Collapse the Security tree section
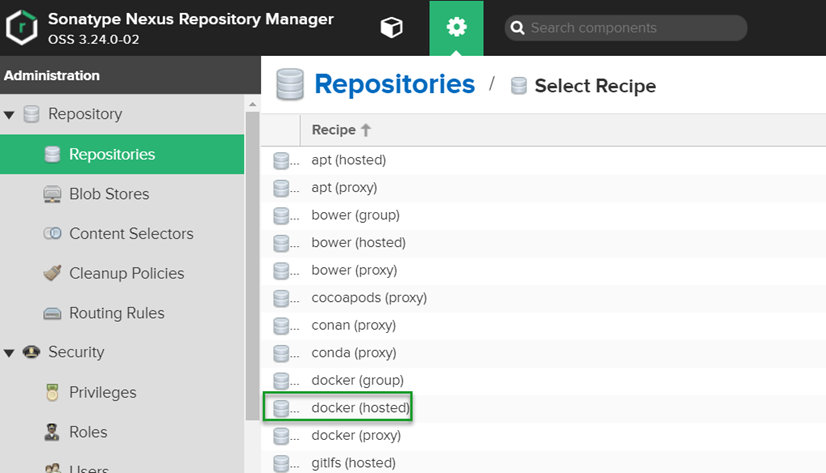The image size is (826, 473). (9, 353)
